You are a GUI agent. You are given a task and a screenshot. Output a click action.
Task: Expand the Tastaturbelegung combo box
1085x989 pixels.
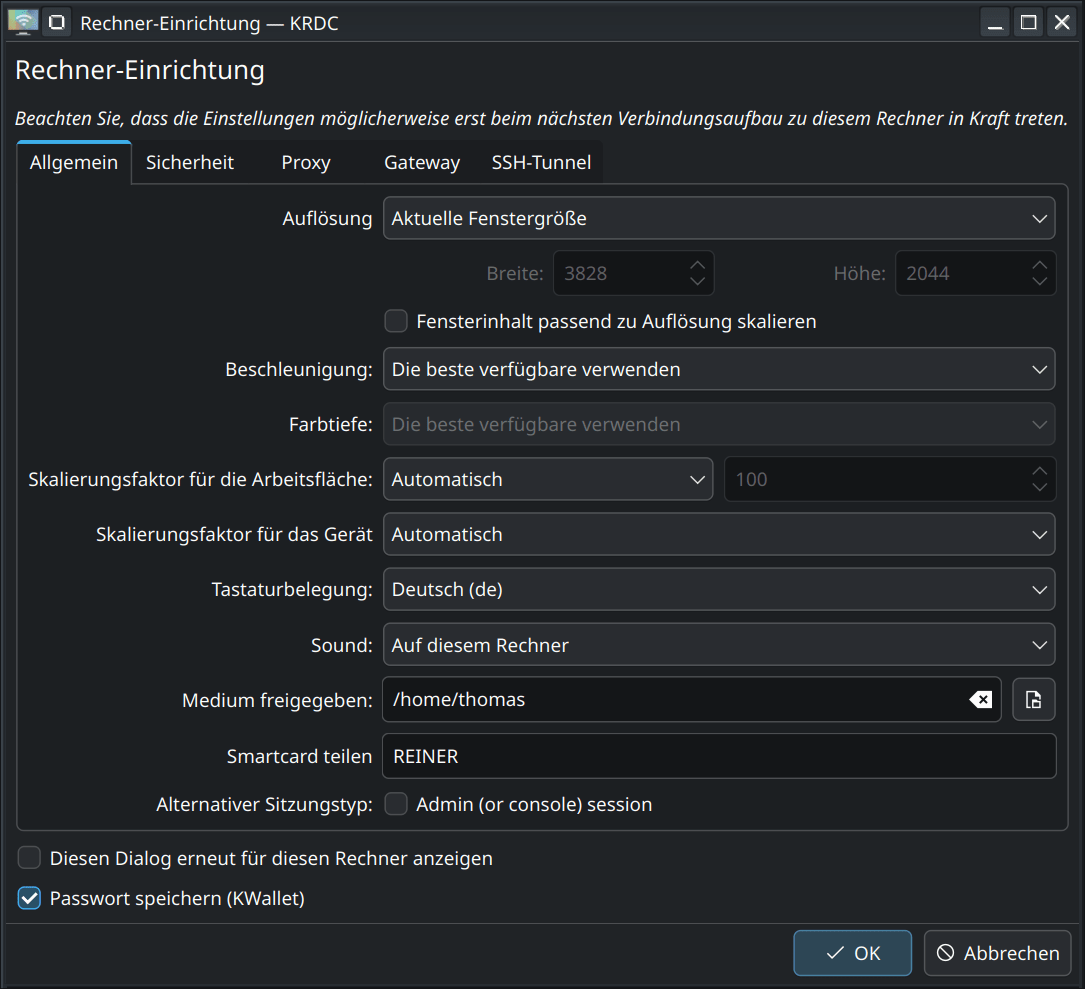pos(718,590)
